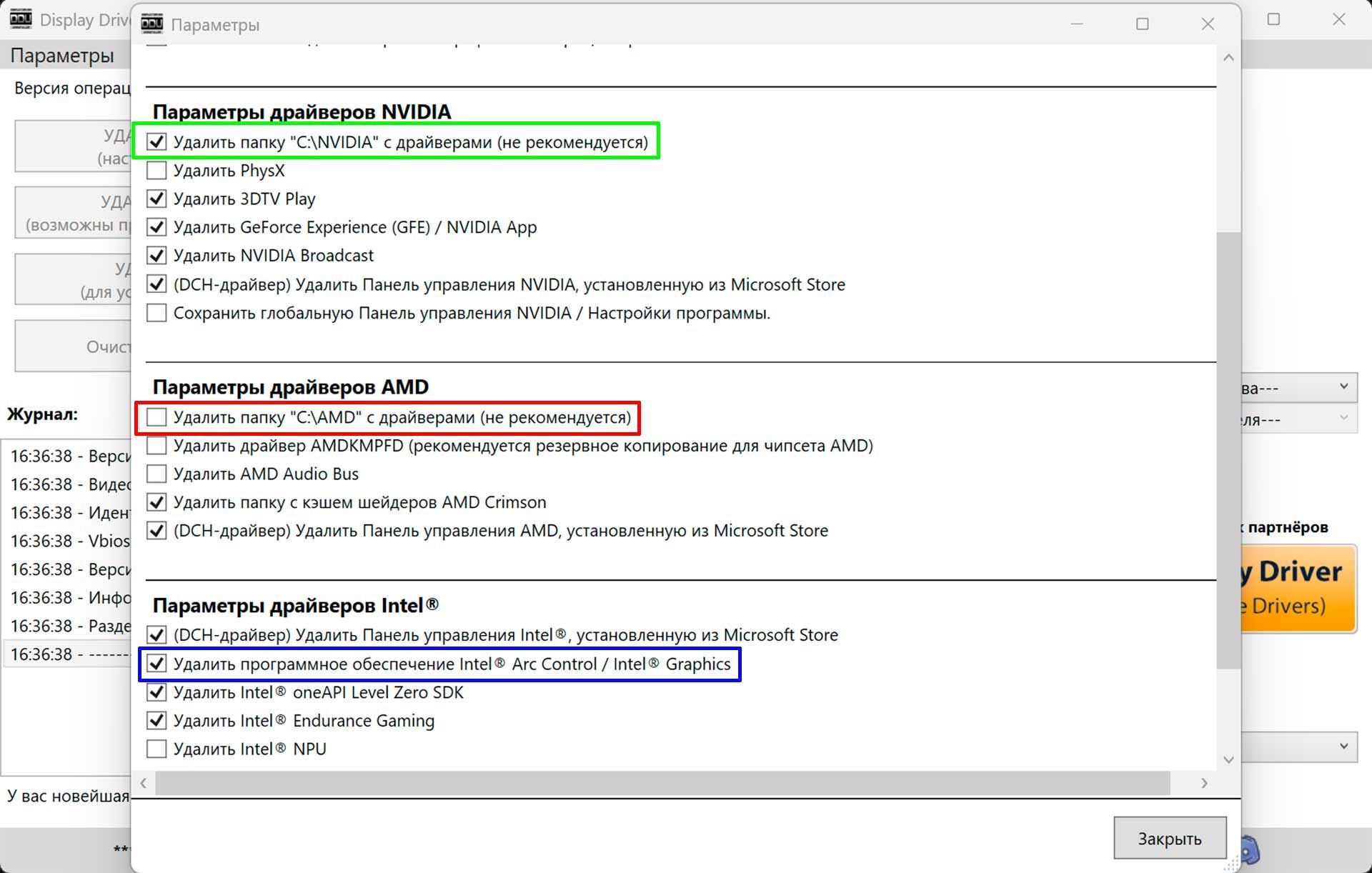The height and width of the screenshot is (873, 1372).
Task: Click the DDU icon in the Параметры title bar
Action: [151, 24]
